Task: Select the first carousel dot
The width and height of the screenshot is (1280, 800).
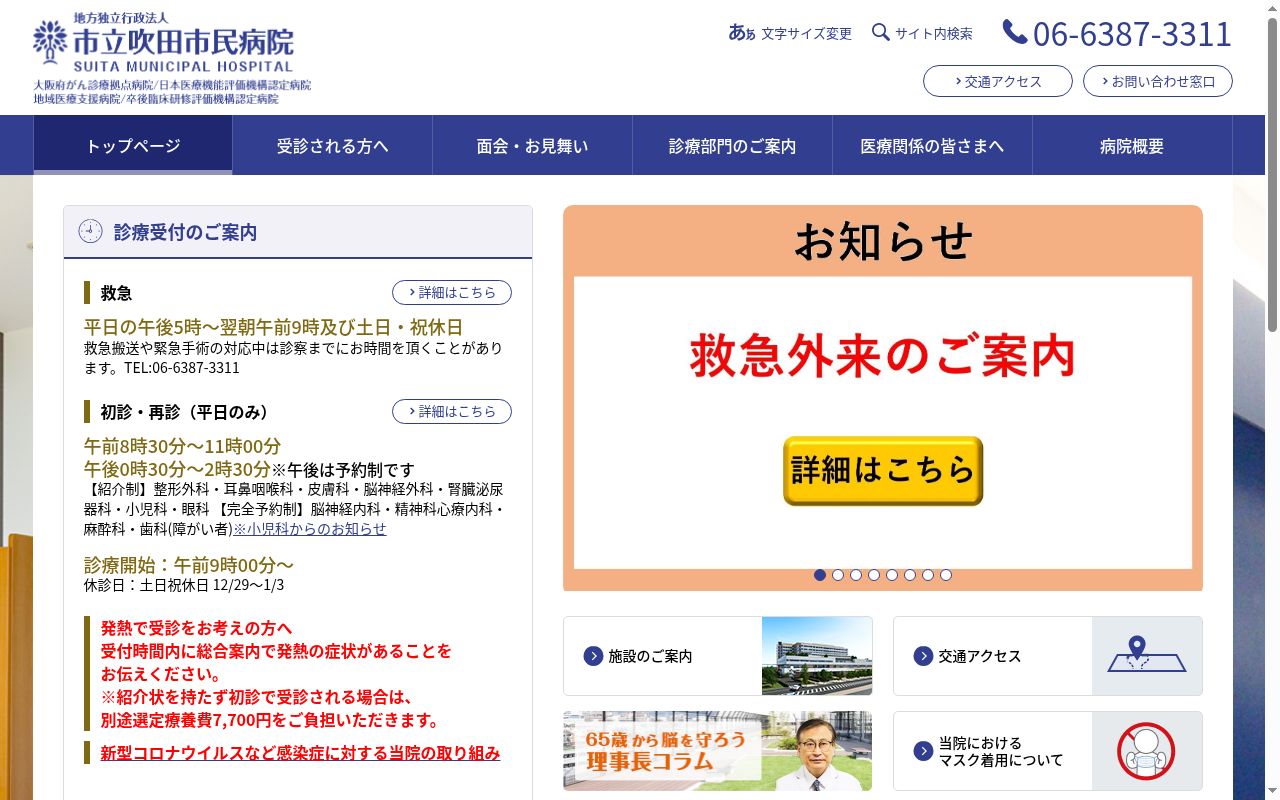Action: point(820,575)
